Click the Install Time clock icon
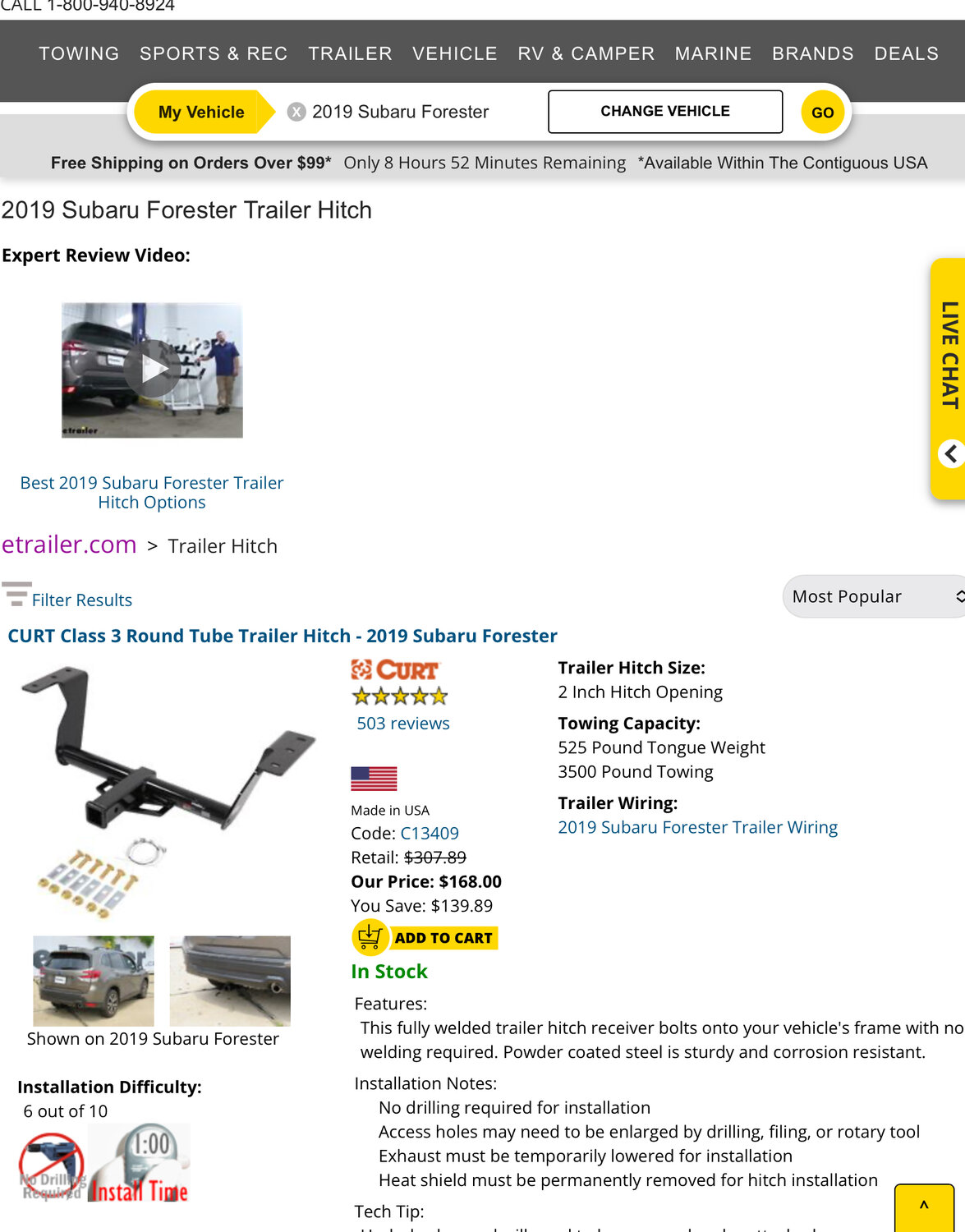The height and width of the screenshot is (1232, 965). tap(139, 1164)
